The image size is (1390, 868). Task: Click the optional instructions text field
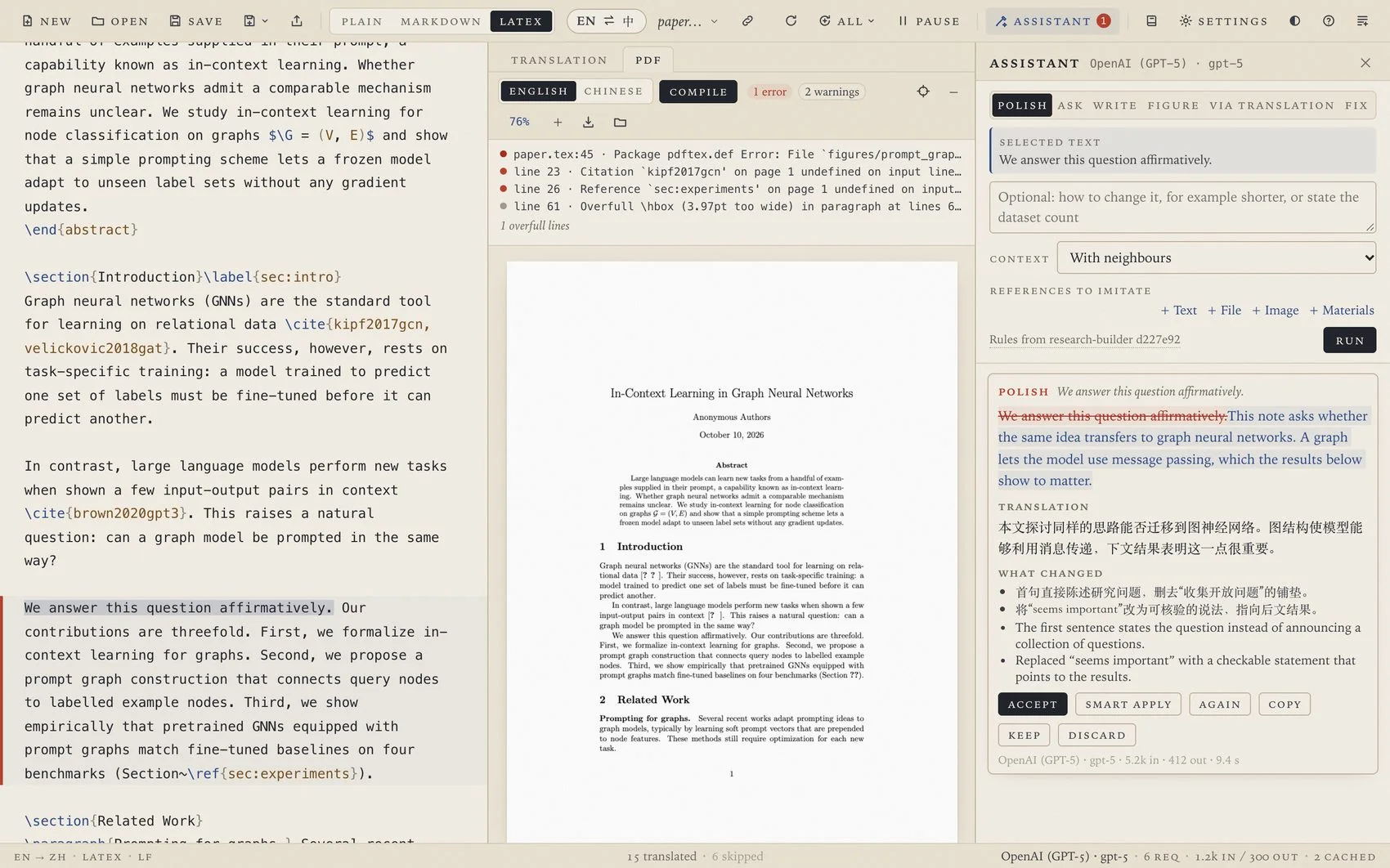click(x=1182, y=208)
